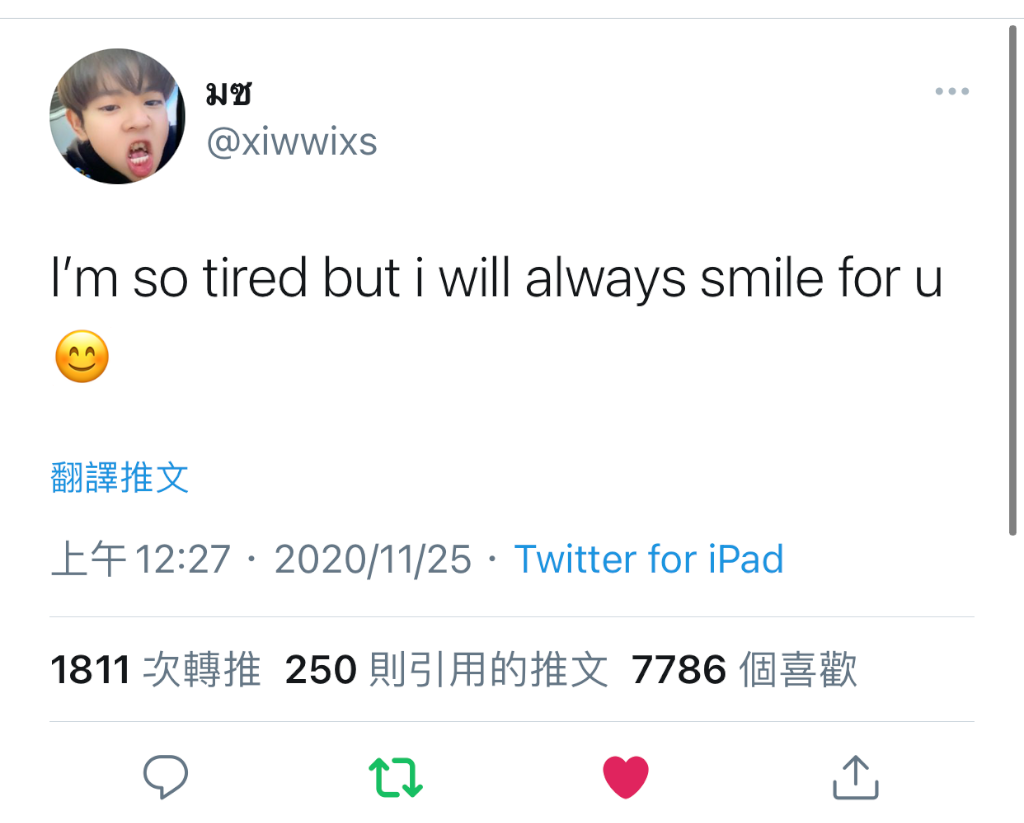The height and width of the screenshot is (823, 1024).
Task: Open the Twitter for iPad source link
Action: click(649, 559)
